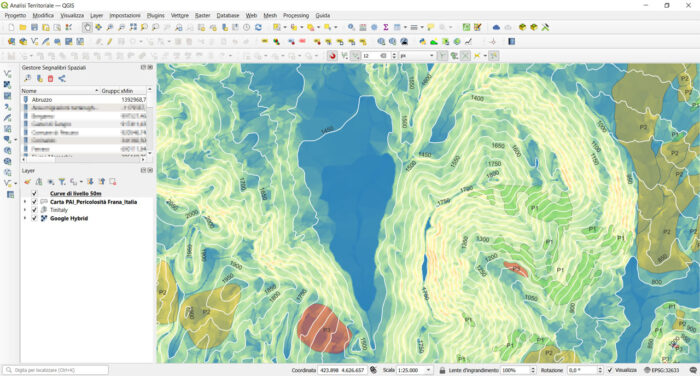
Task: Click the locator search field
Action: click(x=56, y=370)
